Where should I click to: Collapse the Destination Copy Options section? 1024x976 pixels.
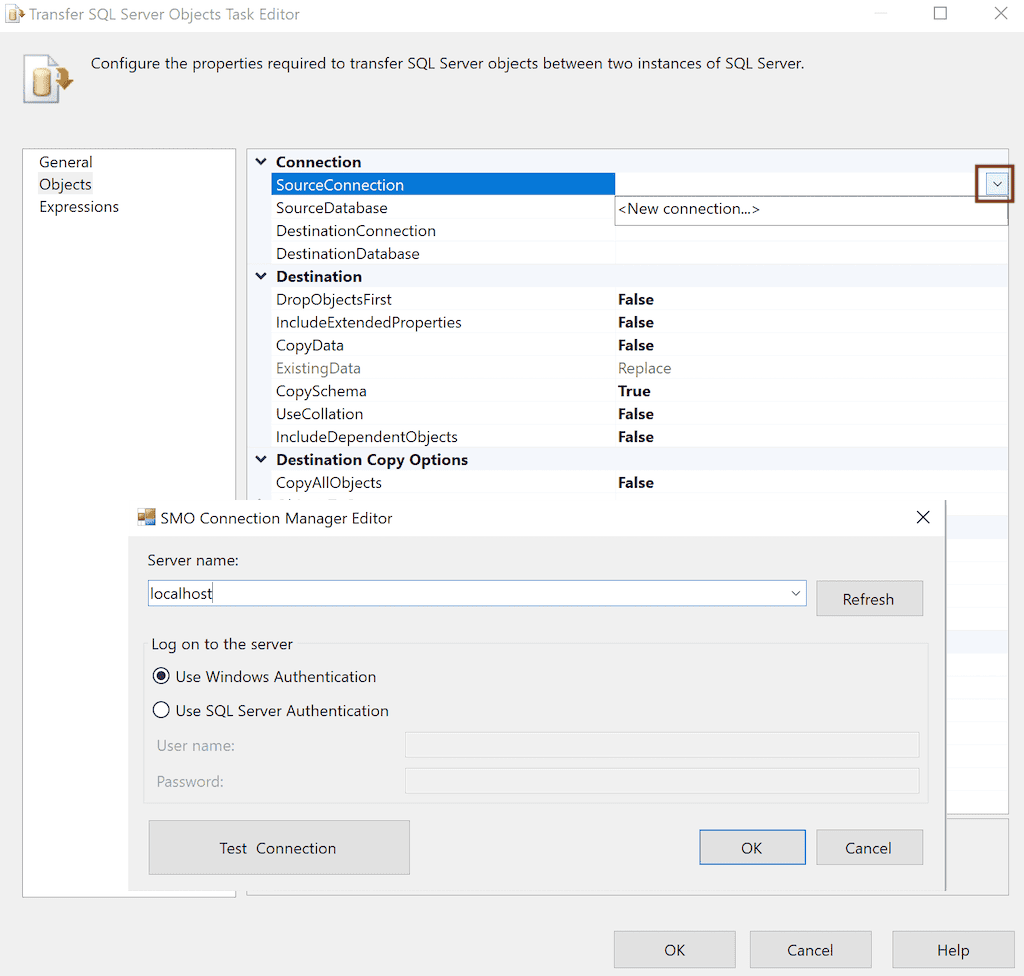pos(260,459)
